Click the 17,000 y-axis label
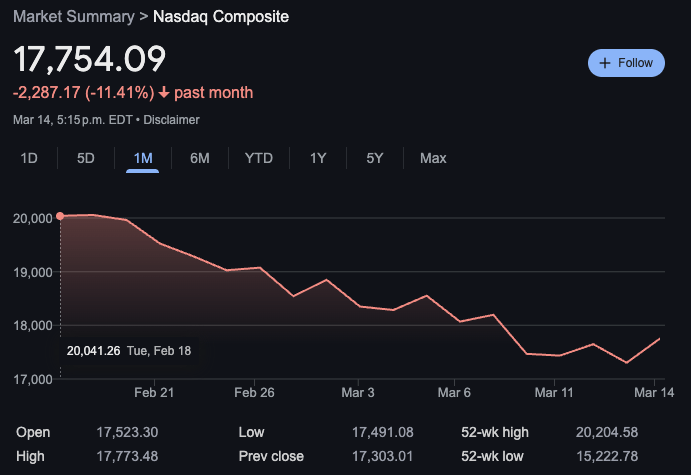The width and height of the screenshot is (691, 475). [33, 379]
